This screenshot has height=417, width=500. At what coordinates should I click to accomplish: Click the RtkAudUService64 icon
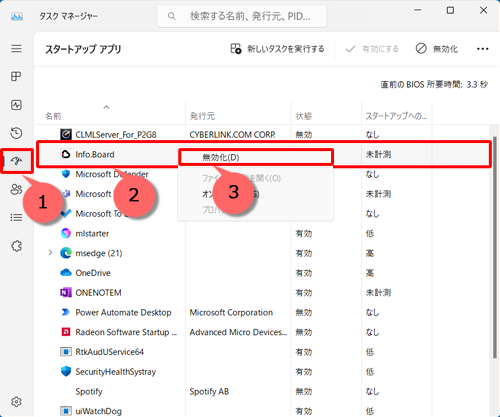(66, 352)
